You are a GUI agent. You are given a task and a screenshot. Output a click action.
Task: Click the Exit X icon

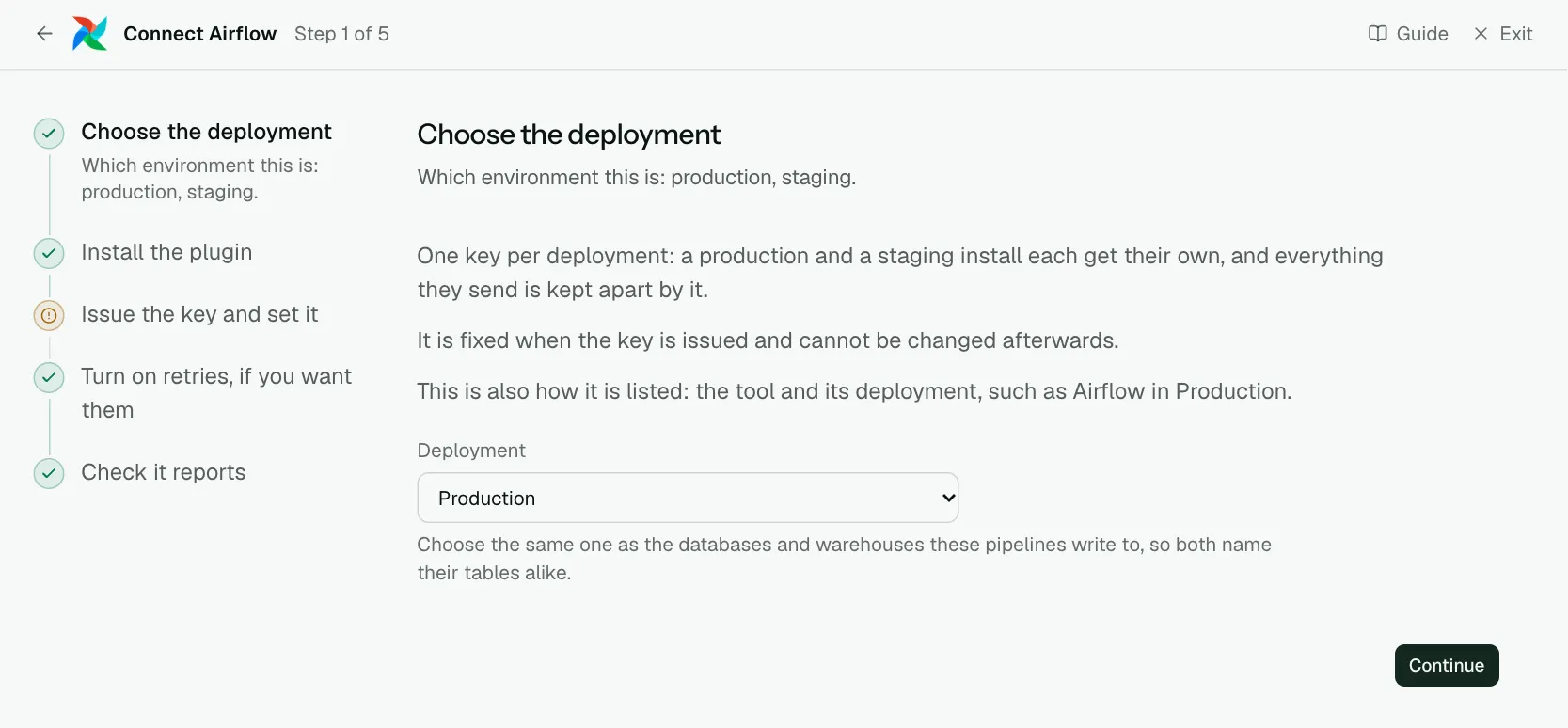tap(1481, 34)
